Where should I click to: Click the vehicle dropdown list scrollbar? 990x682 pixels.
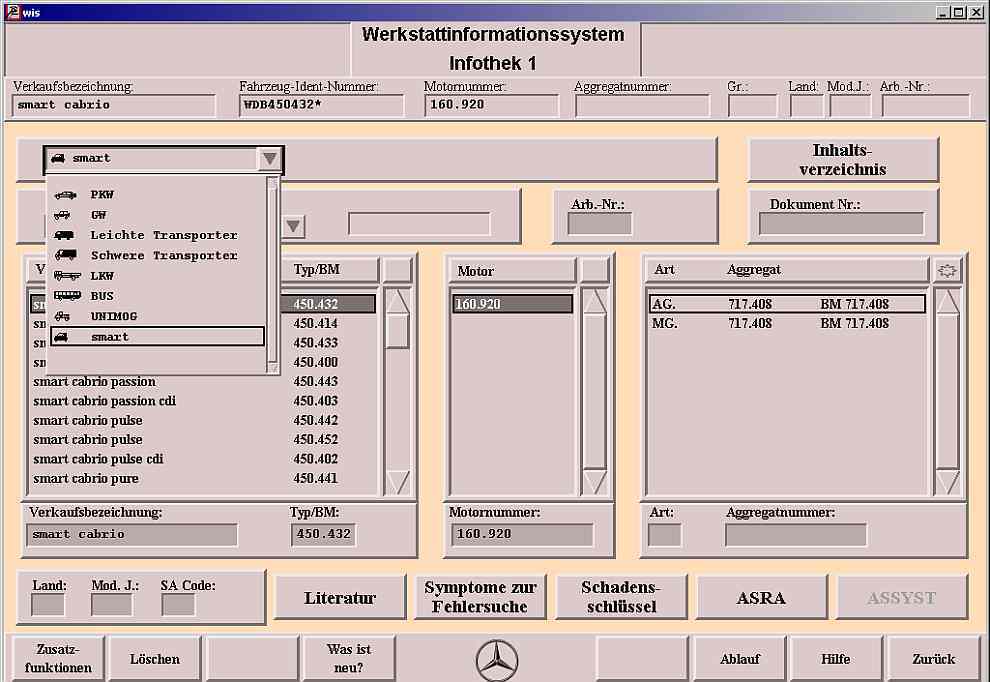(273, 275)
